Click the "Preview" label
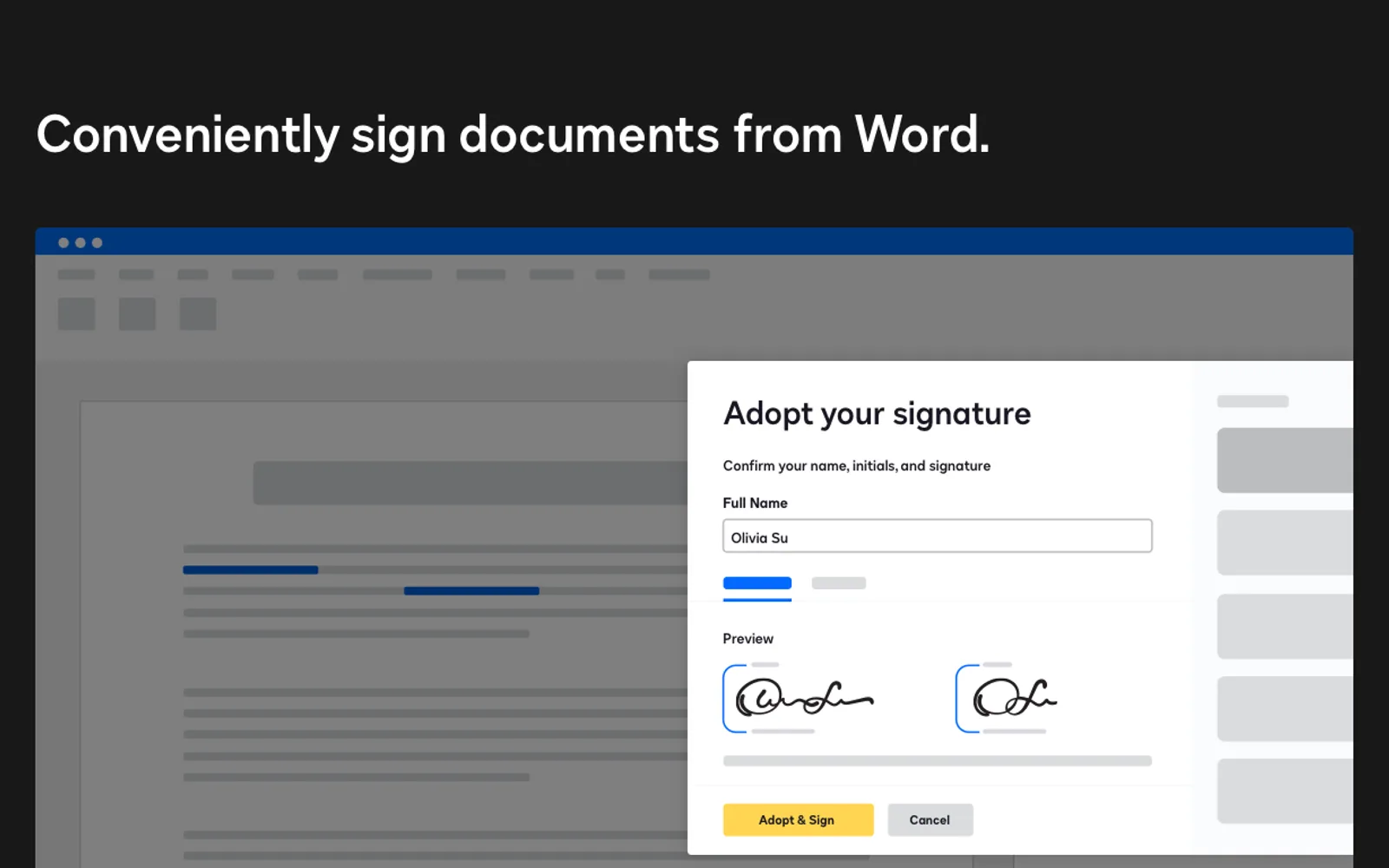The height and width of the screenshot is (868, 1389). (747, 639)
